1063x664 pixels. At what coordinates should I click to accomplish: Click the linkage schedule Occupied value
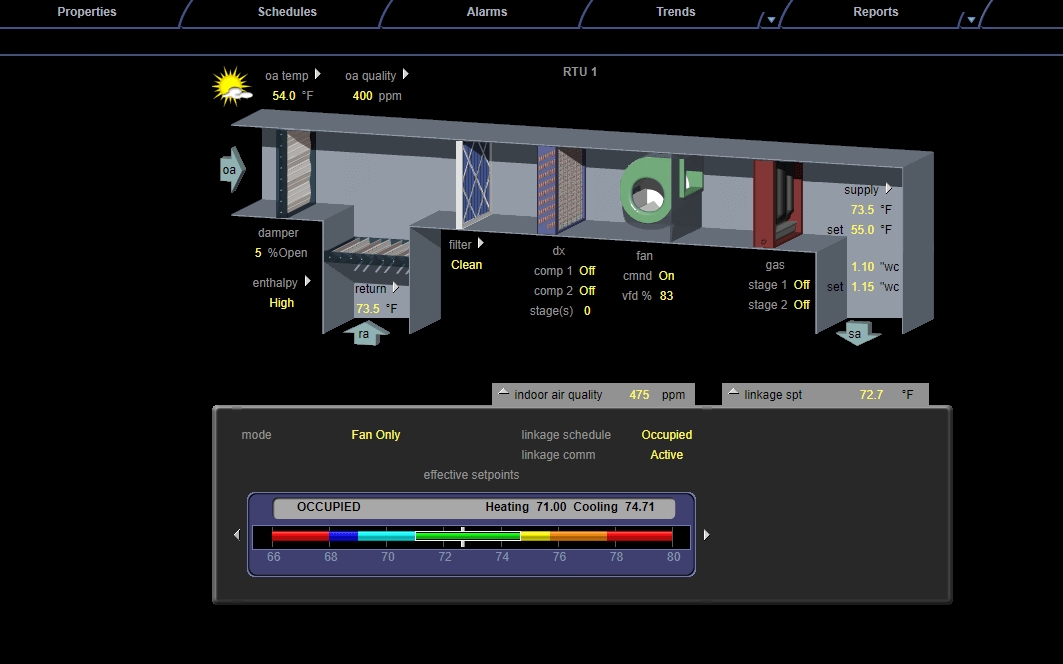[666, 435]
